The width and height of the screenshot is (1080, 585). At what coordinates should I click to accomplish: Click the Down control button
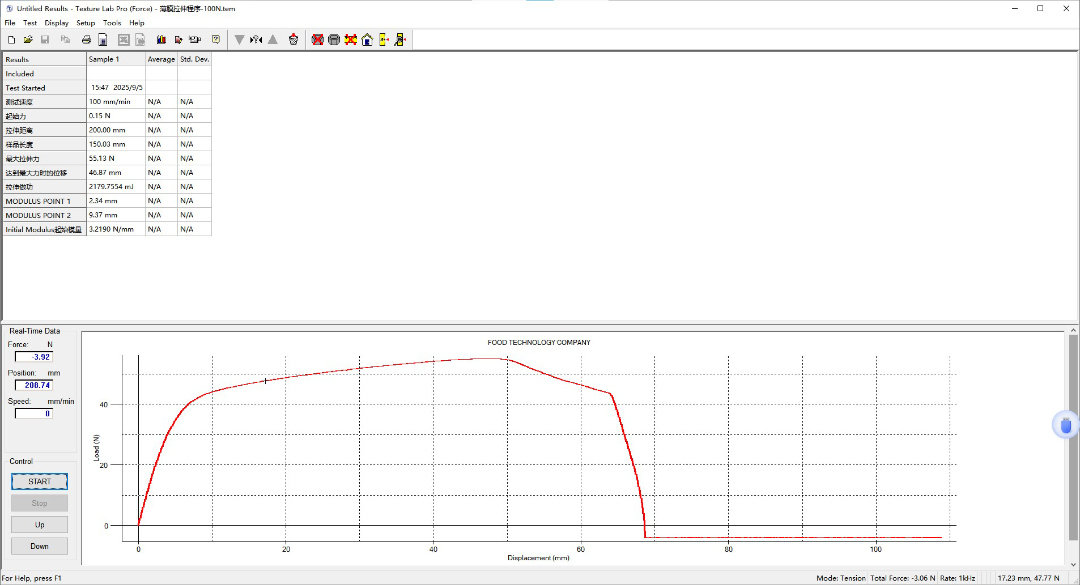pyautogui.click(x=39, y=546)
